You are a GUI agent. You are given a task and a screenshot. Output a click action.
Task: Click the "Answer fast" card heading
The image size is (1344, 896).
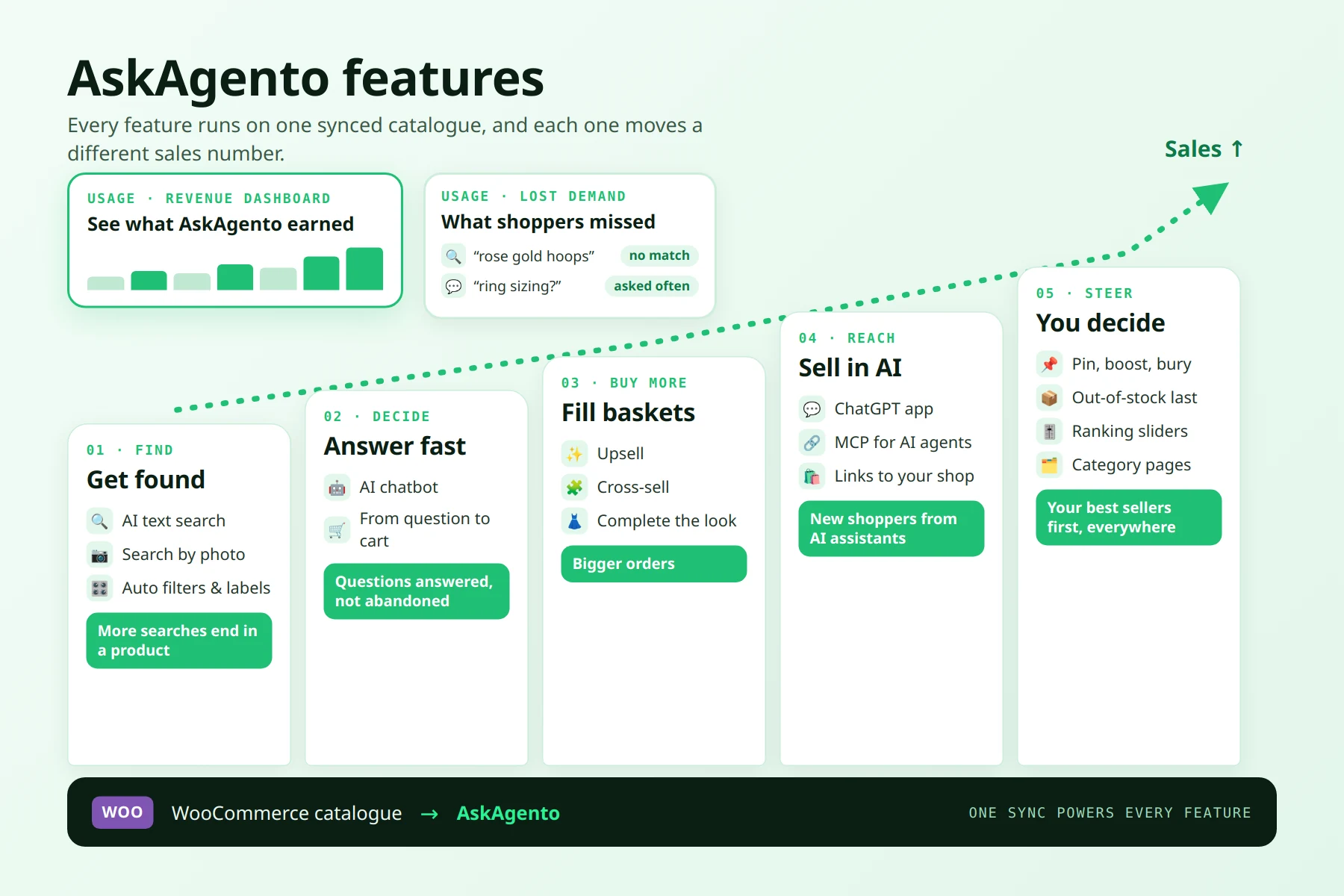395,446
